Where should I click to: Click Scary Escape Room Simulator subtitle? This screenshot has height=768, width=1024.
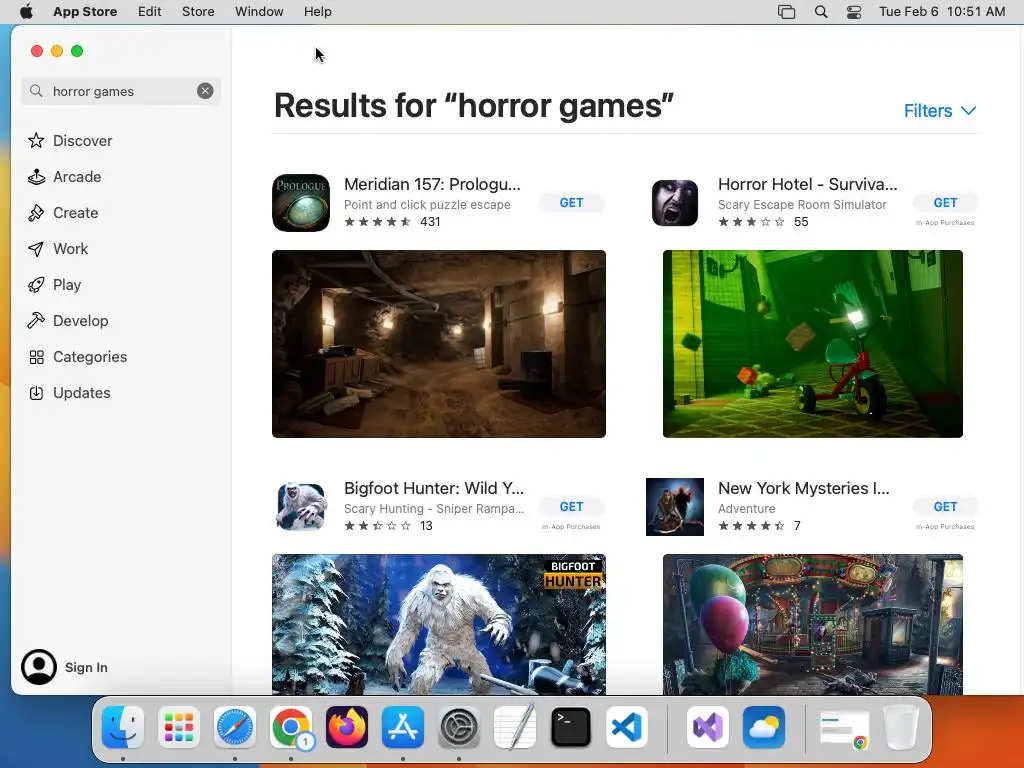pyautogui.click(x=803, y=204)
